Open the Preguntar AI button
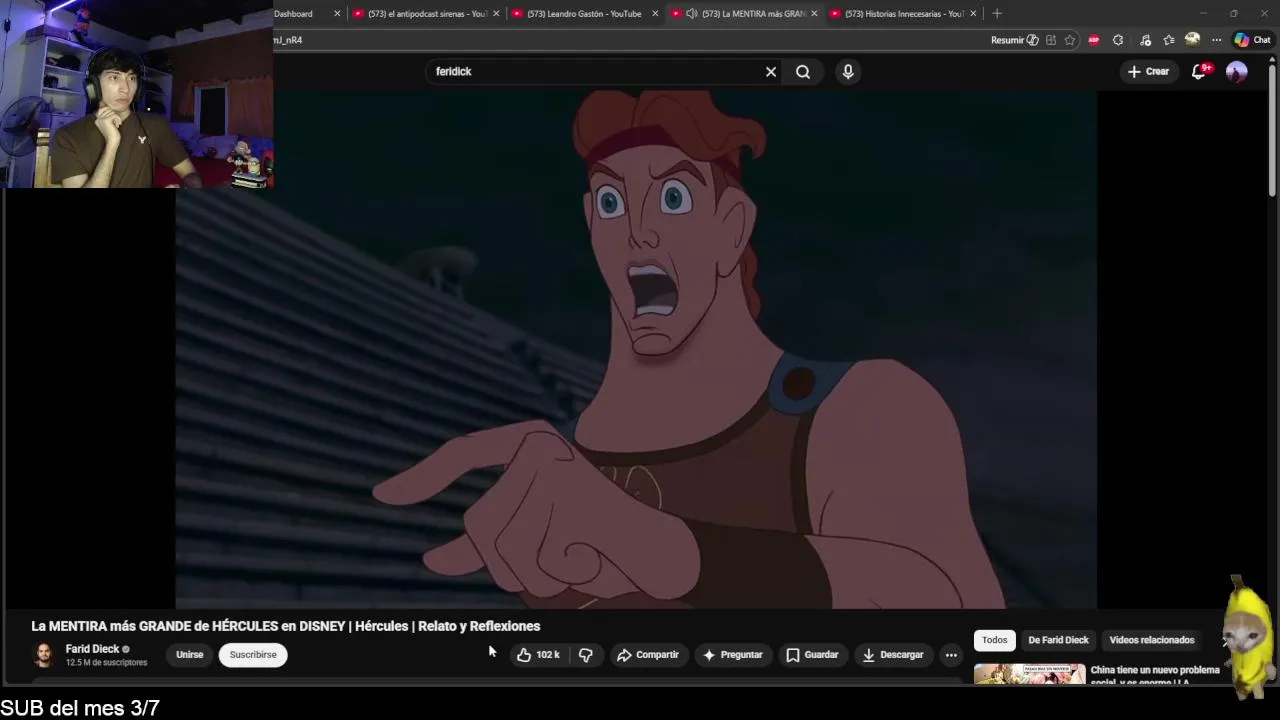Screen dimensions: 1280x720 pos(733,655)
